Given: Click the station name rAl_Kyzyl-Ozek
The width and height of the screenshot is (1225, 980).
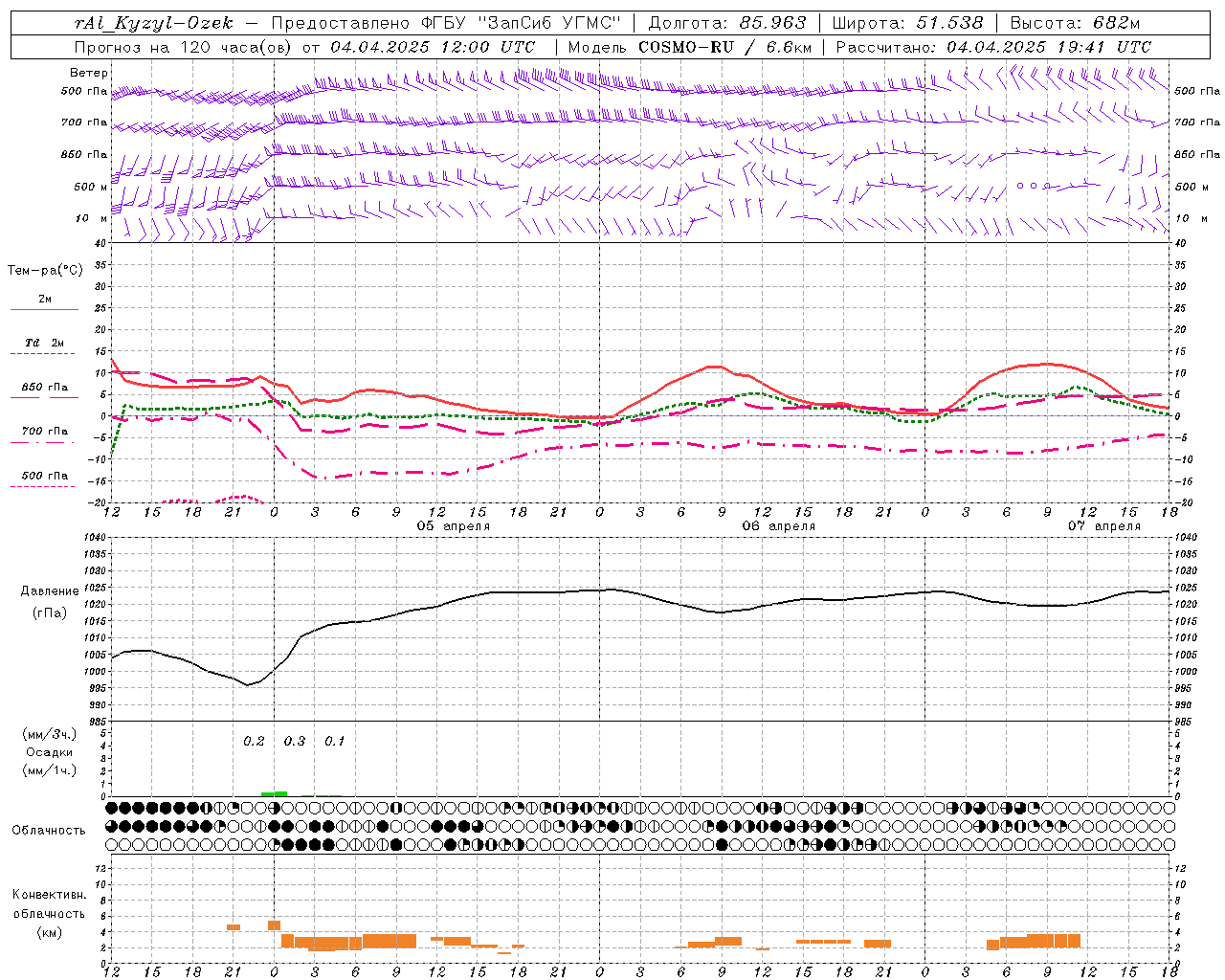Looking at the screenshot, I should coord(153,24).
